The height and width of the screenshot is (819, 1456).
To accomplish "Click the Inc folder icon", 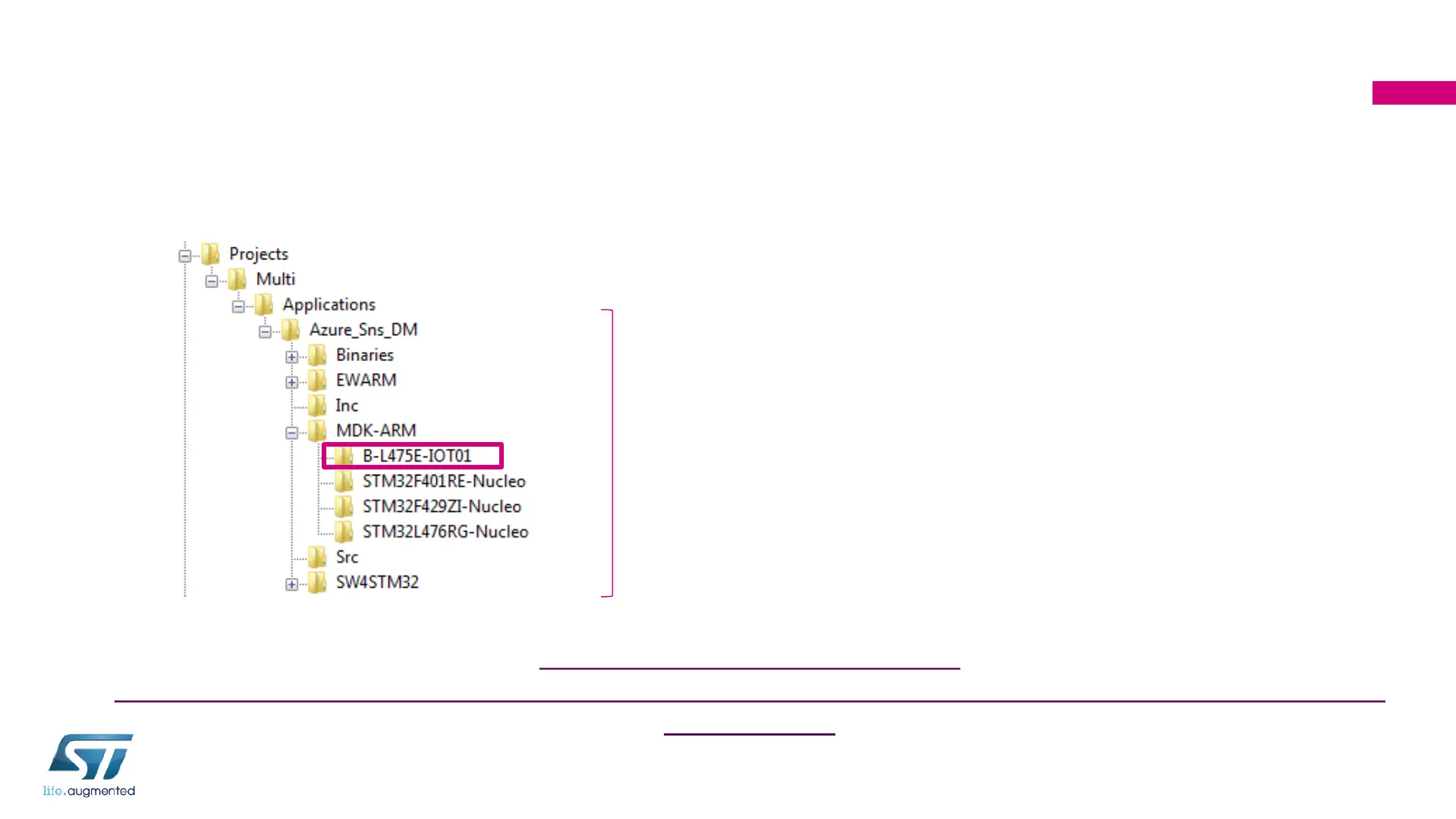I will (x=317, y=406).
